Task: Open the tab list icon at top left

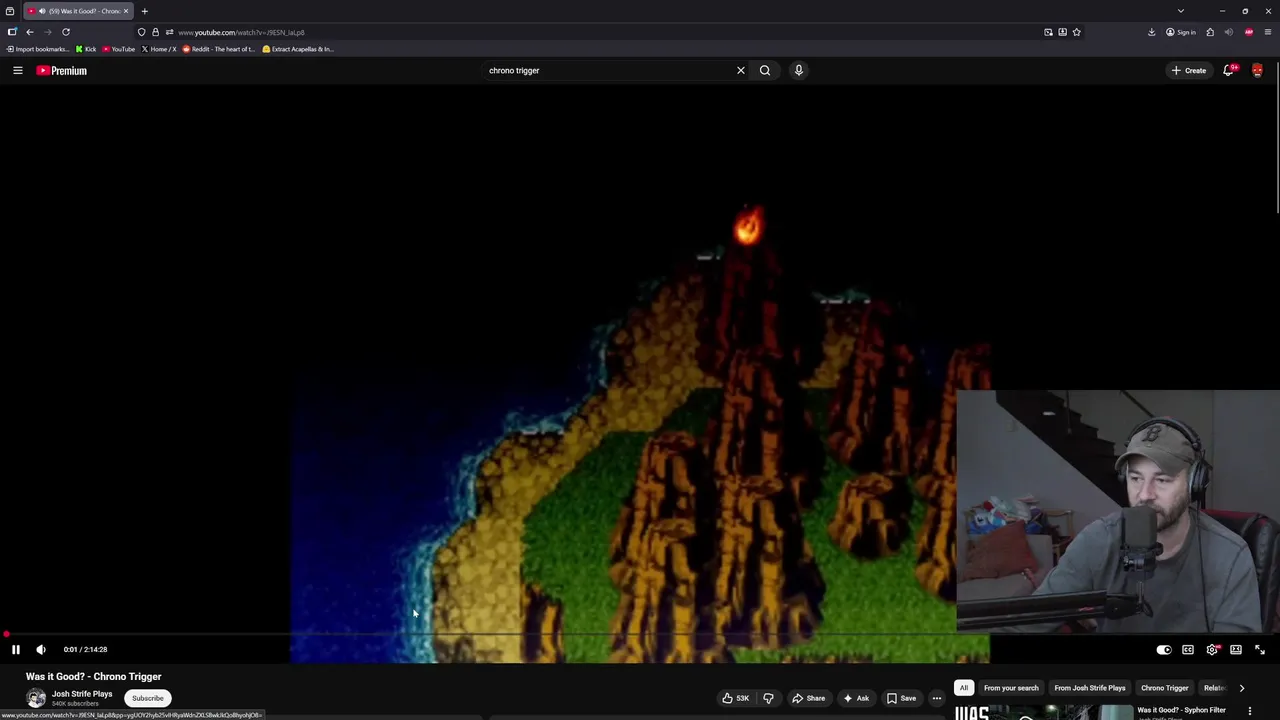Action: (10, 11)
